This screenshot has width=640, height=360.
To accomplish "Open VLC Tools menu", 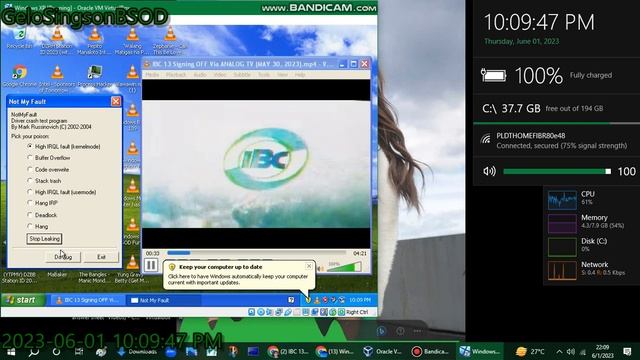I will pos(264,75).
